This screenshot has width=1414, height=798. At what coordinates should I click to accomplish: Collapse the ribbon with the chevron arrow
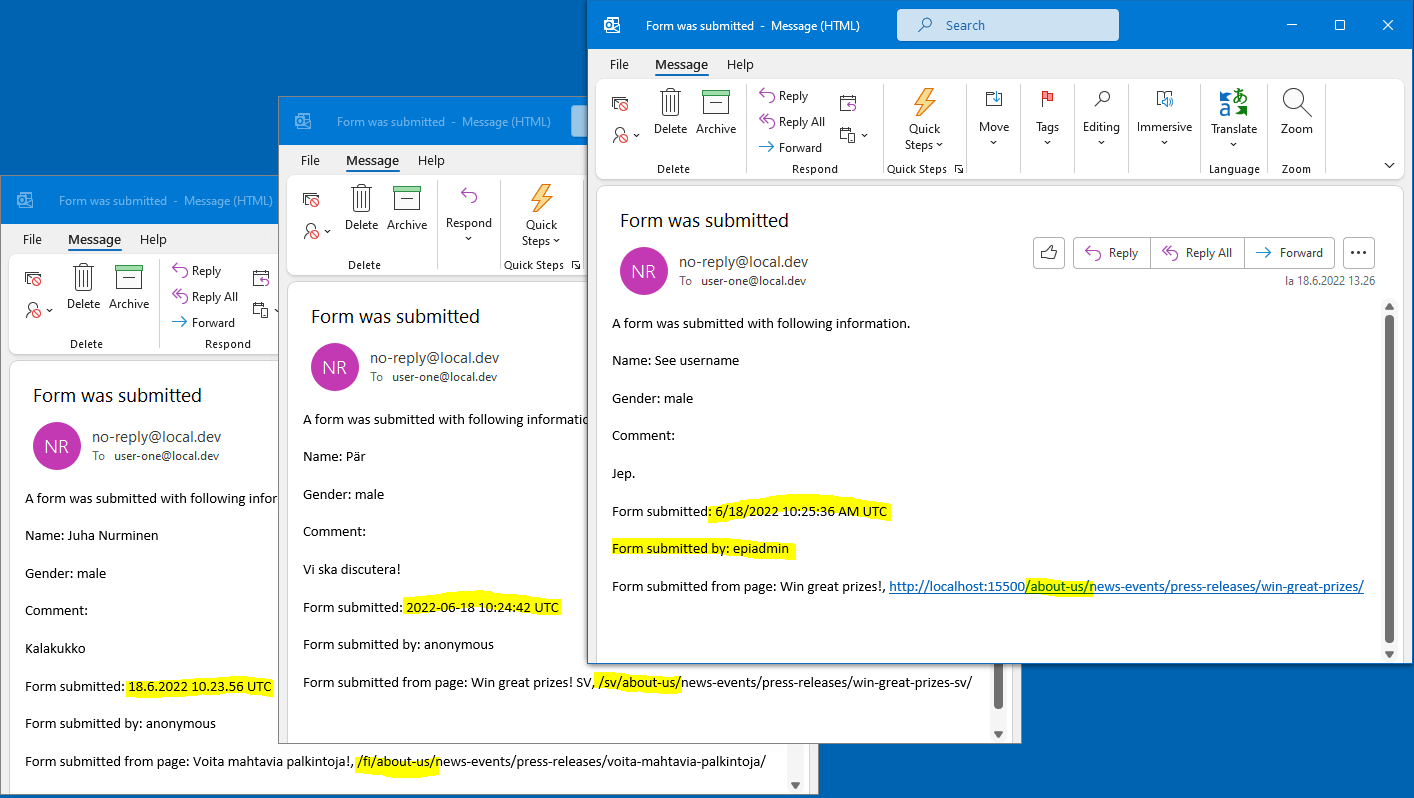point(1389,165)
